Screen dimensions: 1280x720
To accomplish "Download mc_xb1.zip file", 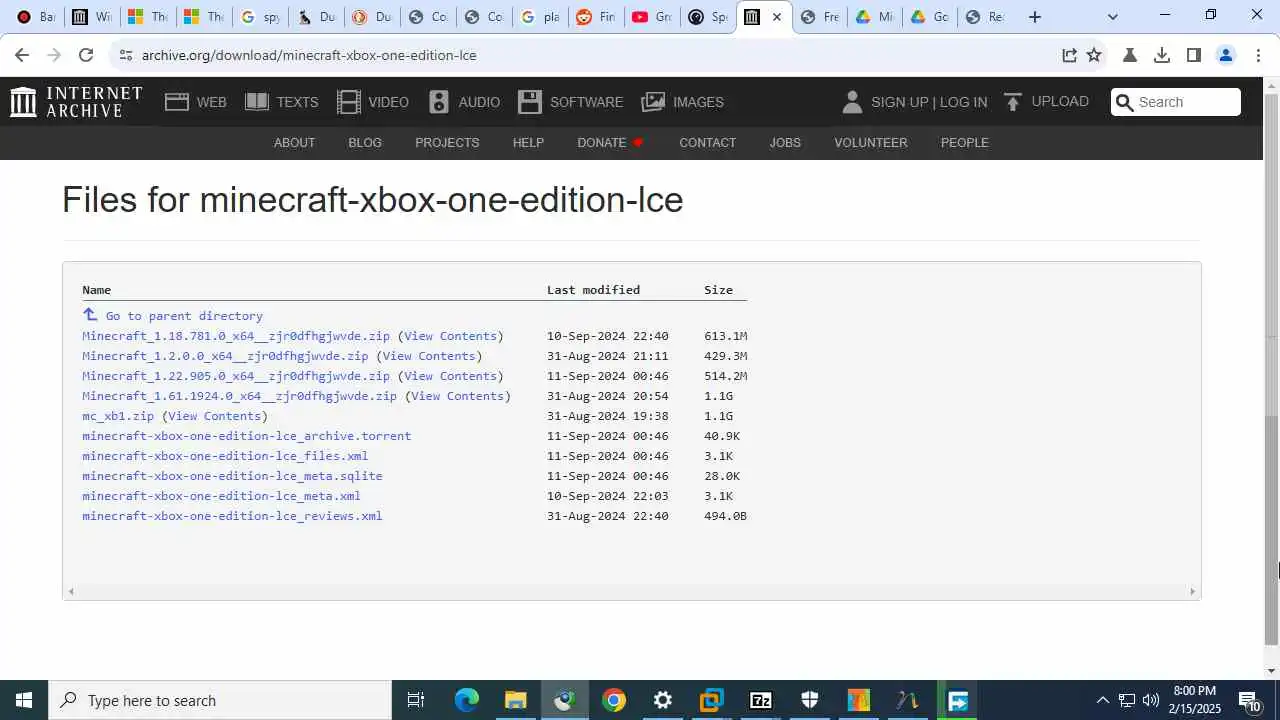I will (118, 416).
